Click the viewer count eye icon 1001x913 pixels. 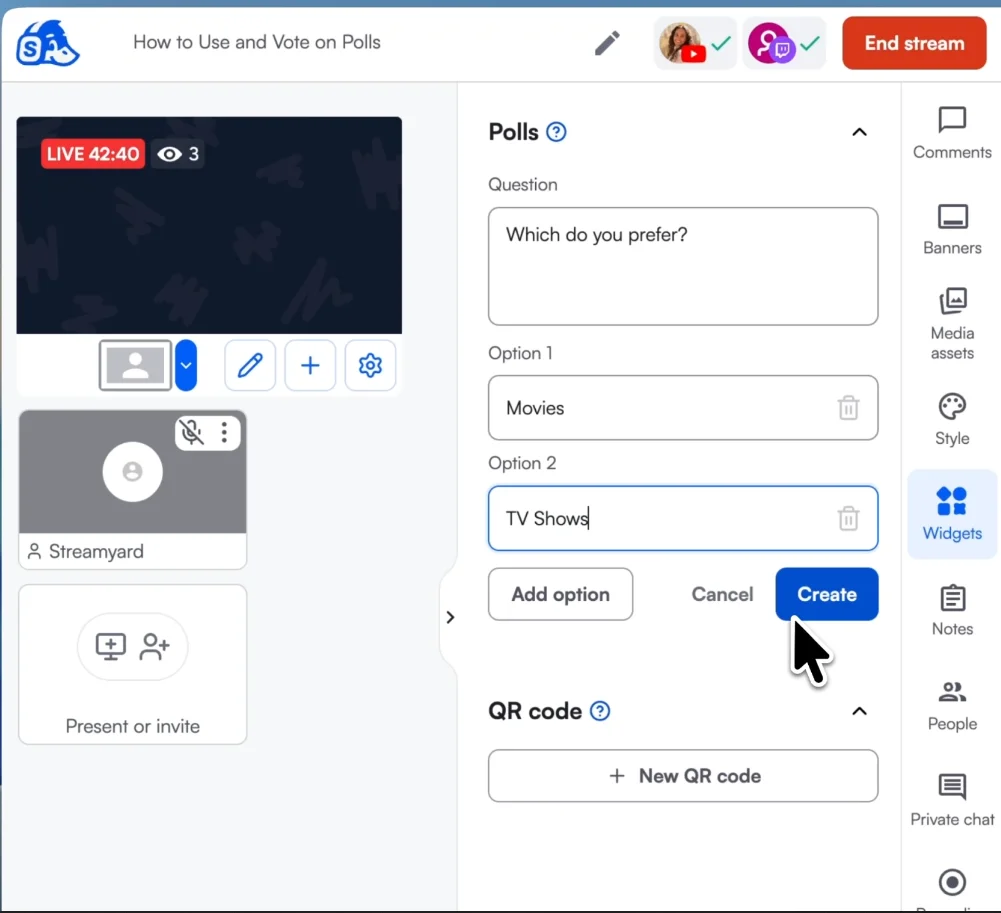click(169, 155)
